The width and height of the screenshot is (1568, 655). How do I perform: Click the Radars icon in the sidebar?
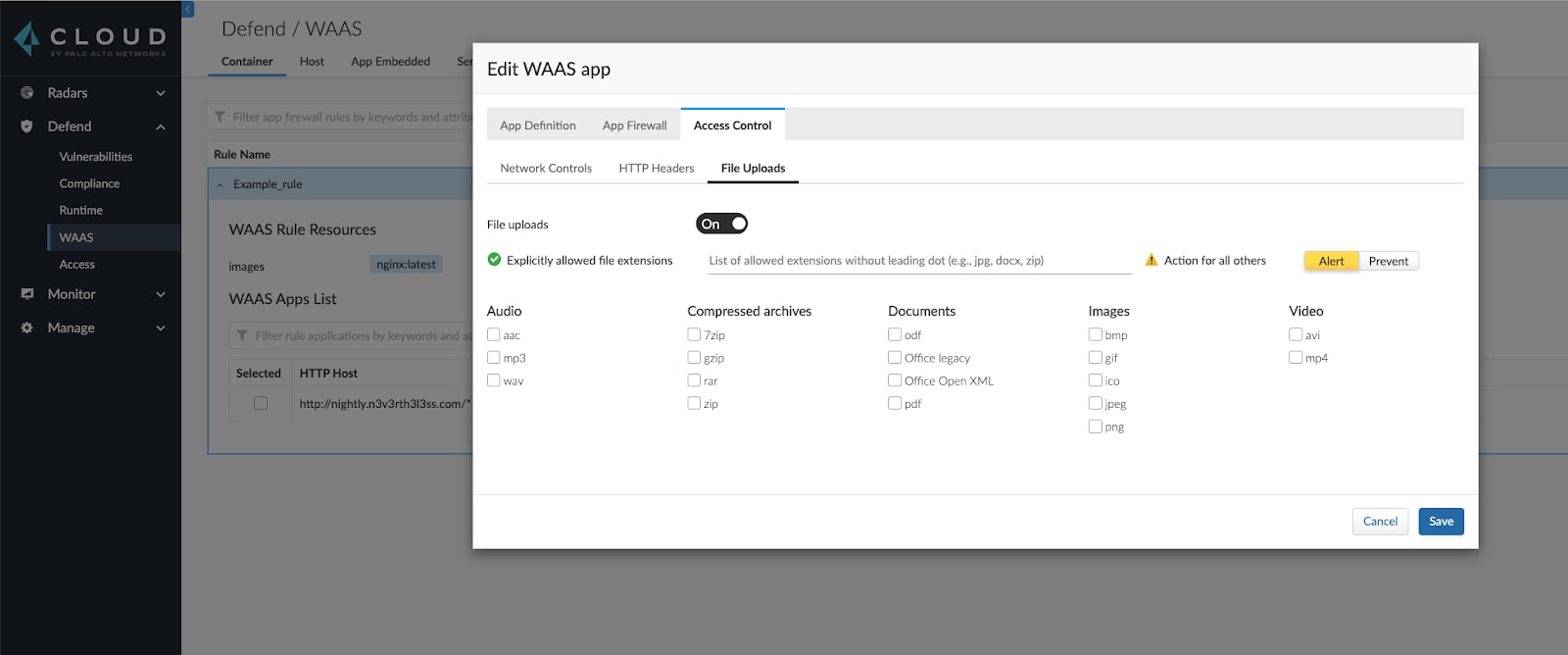point(27,93)
